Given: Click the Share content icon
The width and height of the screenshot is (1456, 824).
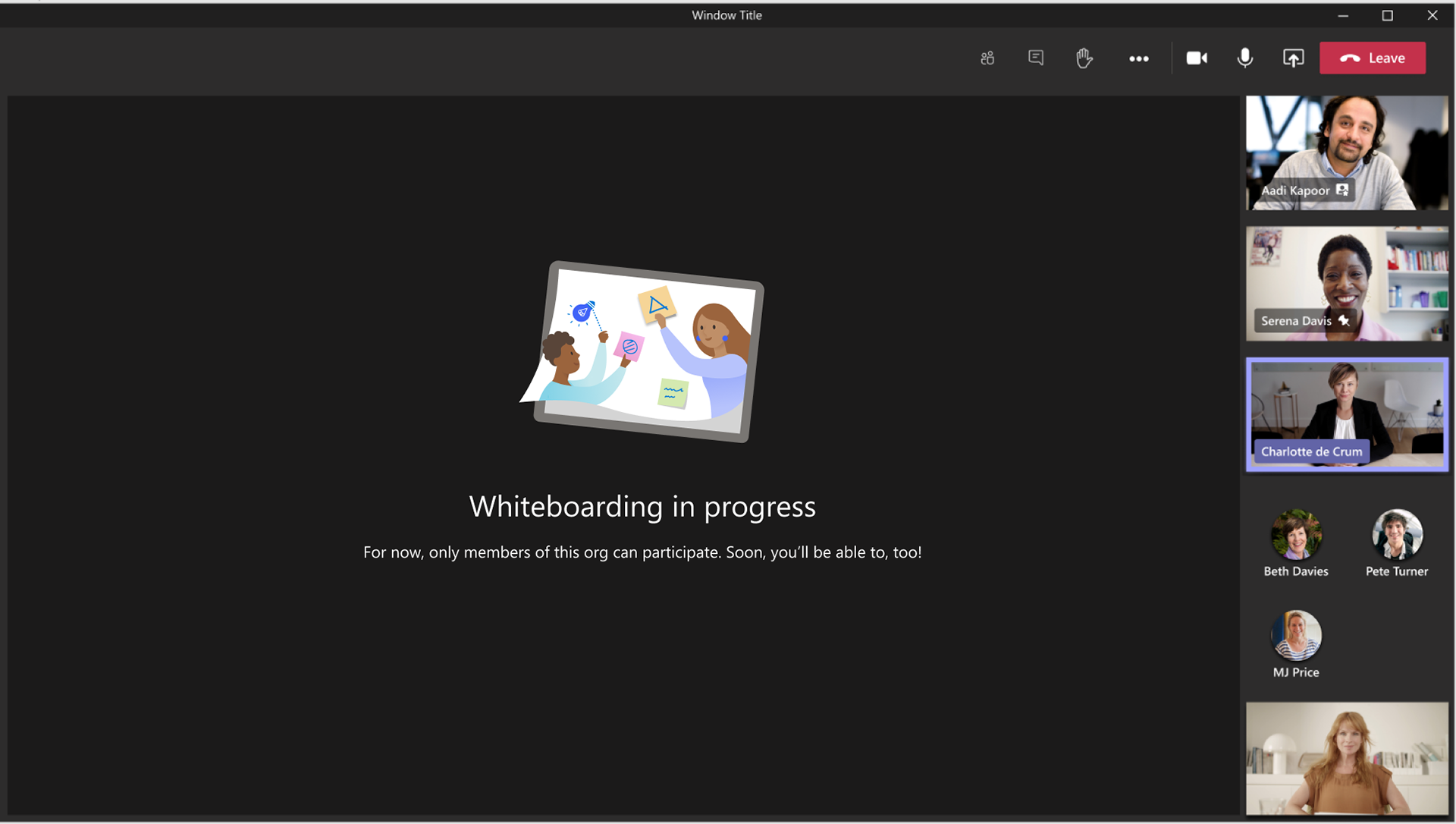Looking at the screenshot, I should tap(1293, 58).
